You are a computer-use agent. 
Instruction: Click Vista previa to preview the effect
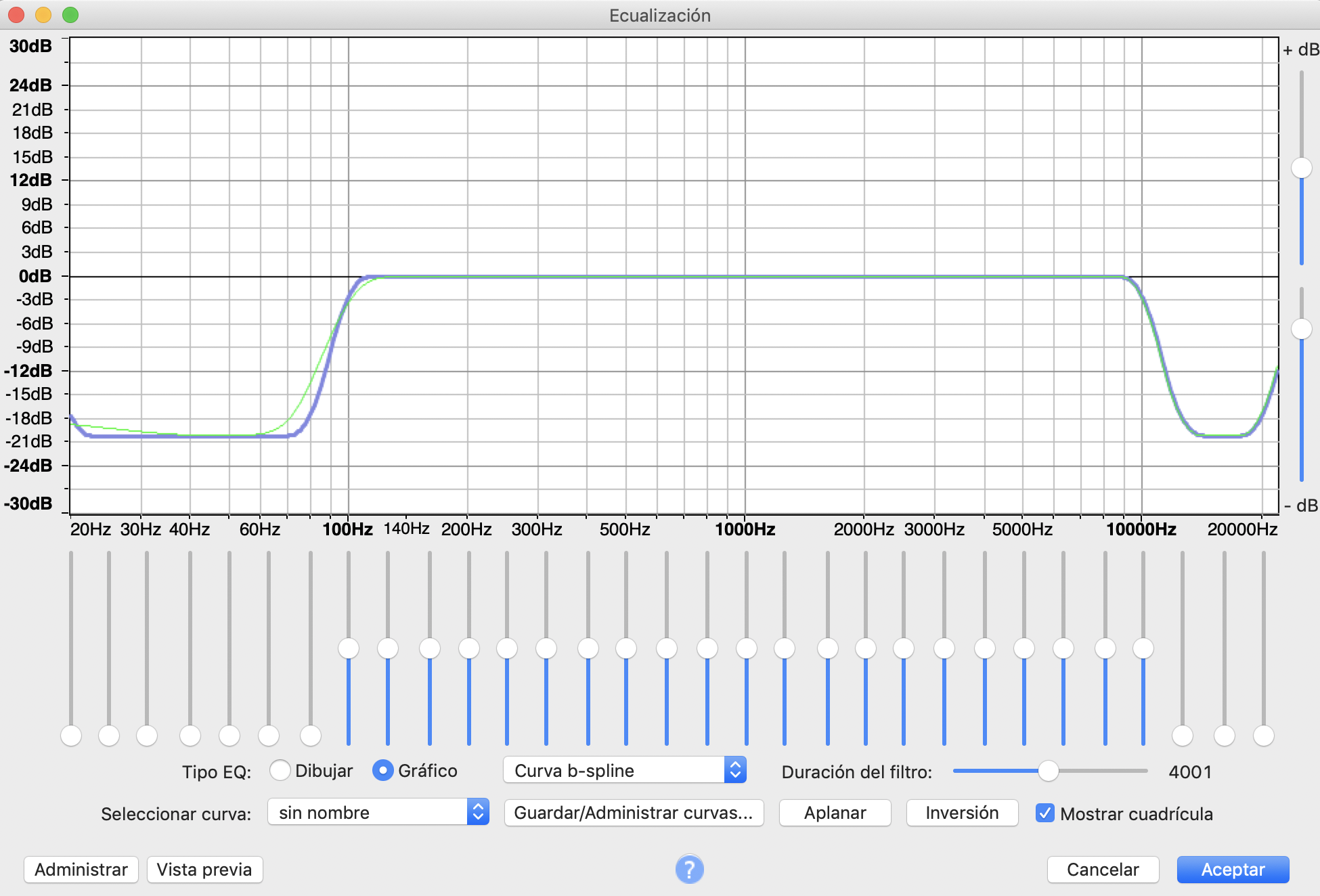pyautogui.click(x=204, y=870)
